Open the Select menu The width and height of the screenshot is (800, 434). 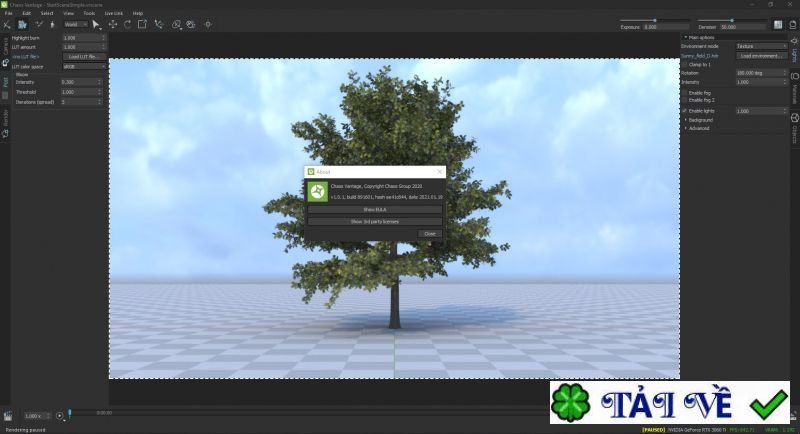[x=47, y=13]
